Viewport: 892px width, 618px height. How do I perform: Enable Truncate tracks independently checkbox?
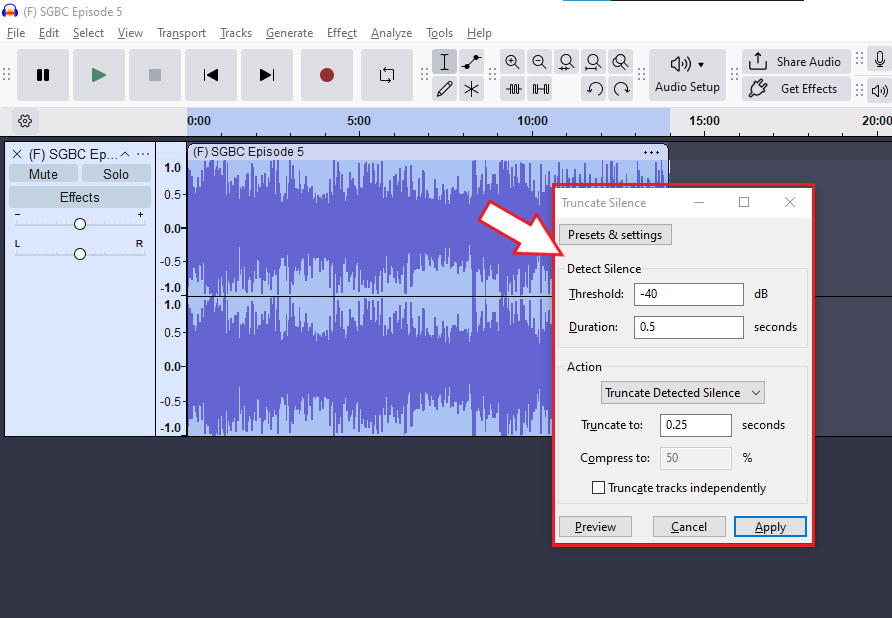click(x=599, y=488)
